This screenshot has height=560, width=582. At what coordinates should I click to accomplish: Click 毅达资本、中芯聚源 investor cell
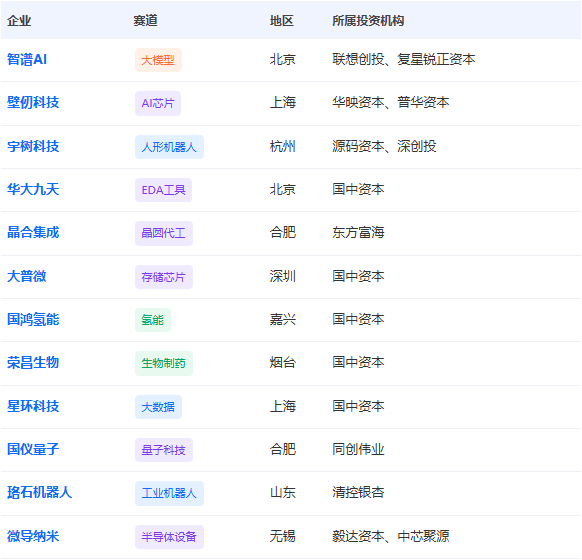[390, 537]
